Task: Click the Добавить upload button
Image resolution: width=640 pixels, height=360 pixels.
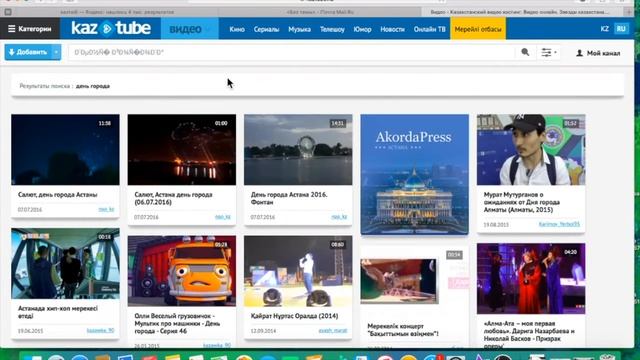Action: tap(28, 52)
